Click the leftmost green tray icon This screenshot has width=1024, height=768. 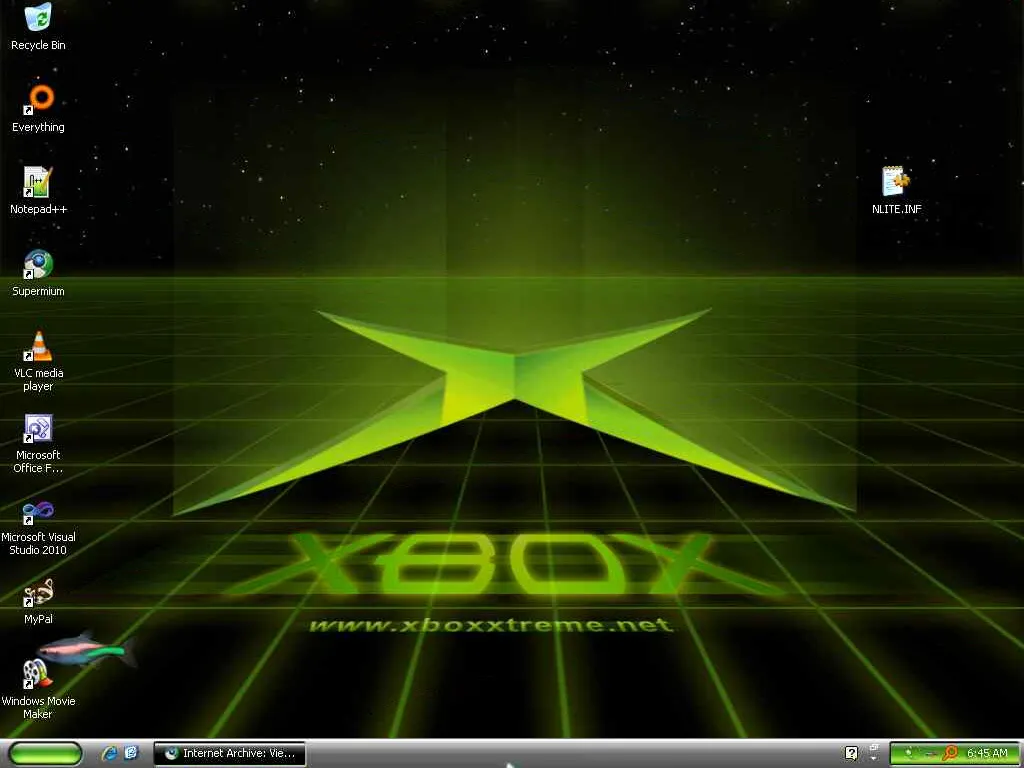(908, 752)
